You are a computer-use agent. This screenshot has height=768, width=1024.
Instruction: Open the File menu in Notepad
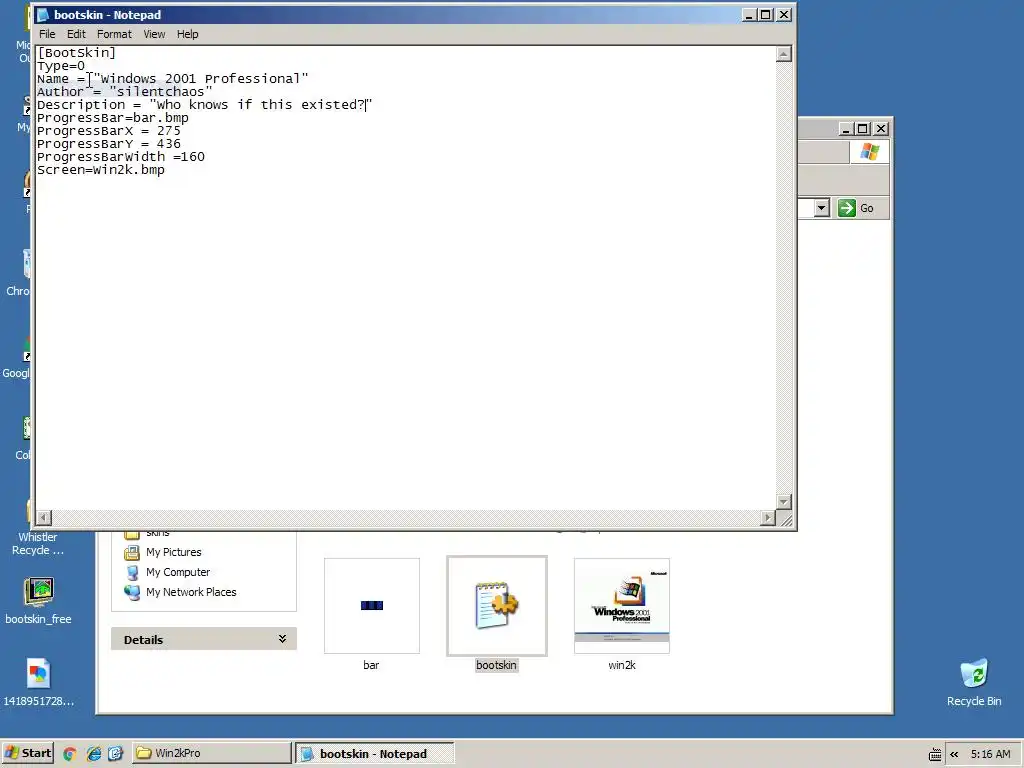pyautogui.click(x=47, y=34)
